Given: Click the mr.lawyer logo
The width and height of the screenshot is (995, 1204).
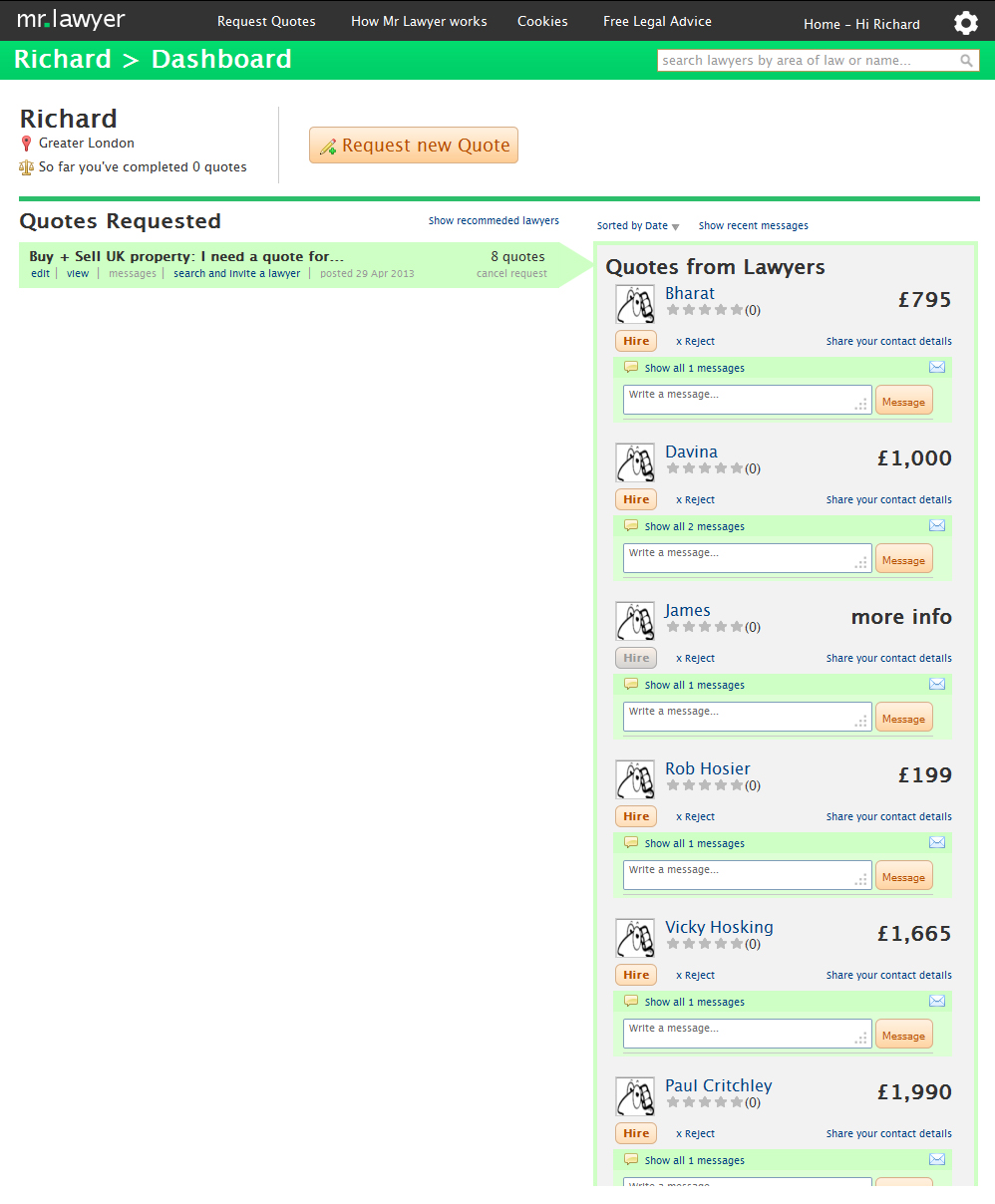Looking at the screenshot, I should [71, 20].
